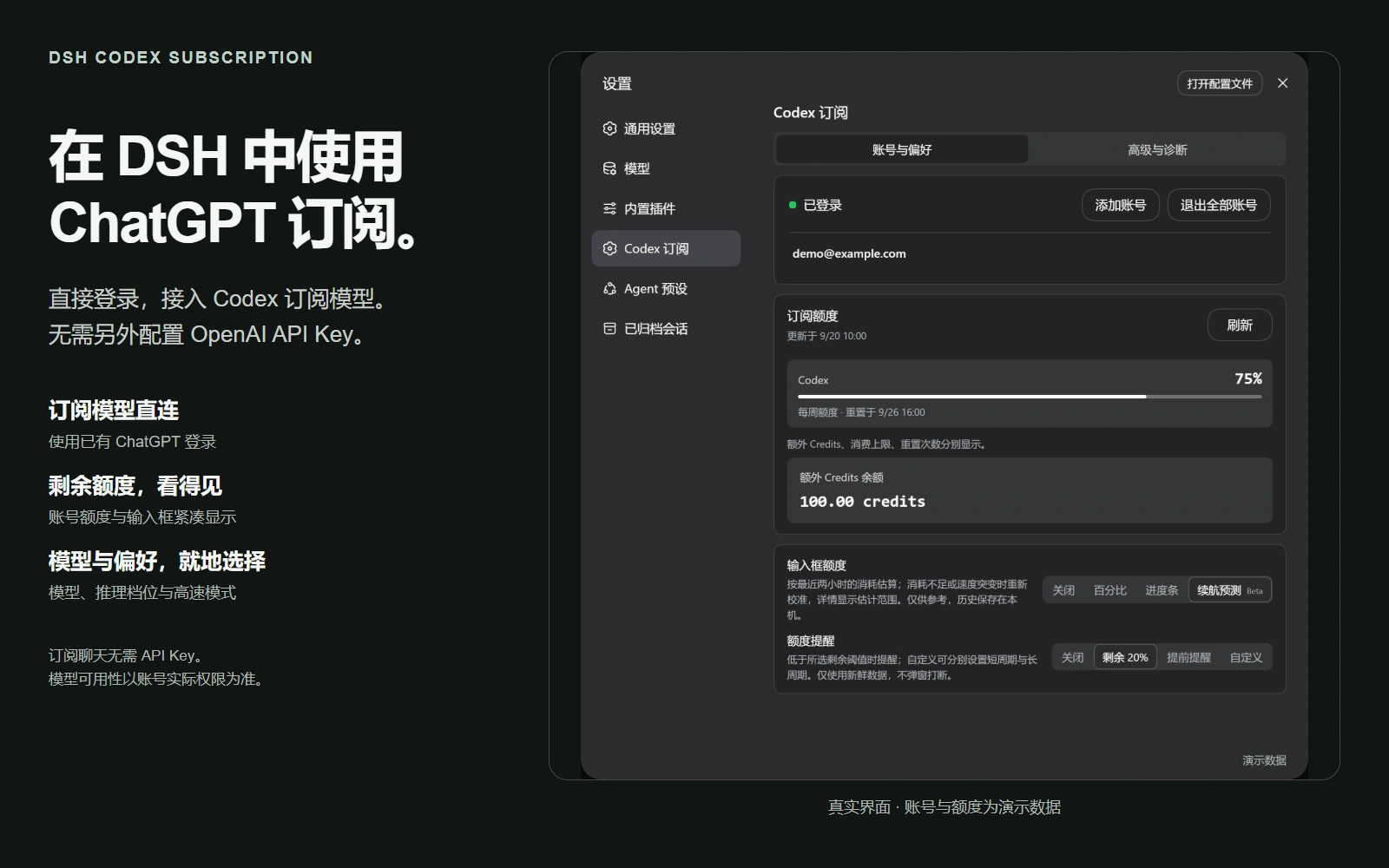Image resolution: width=1389 pixels, height=868 pixels.
Task: Switch to the 账号与偏好 tab
Action: click(x=902, y=149)
